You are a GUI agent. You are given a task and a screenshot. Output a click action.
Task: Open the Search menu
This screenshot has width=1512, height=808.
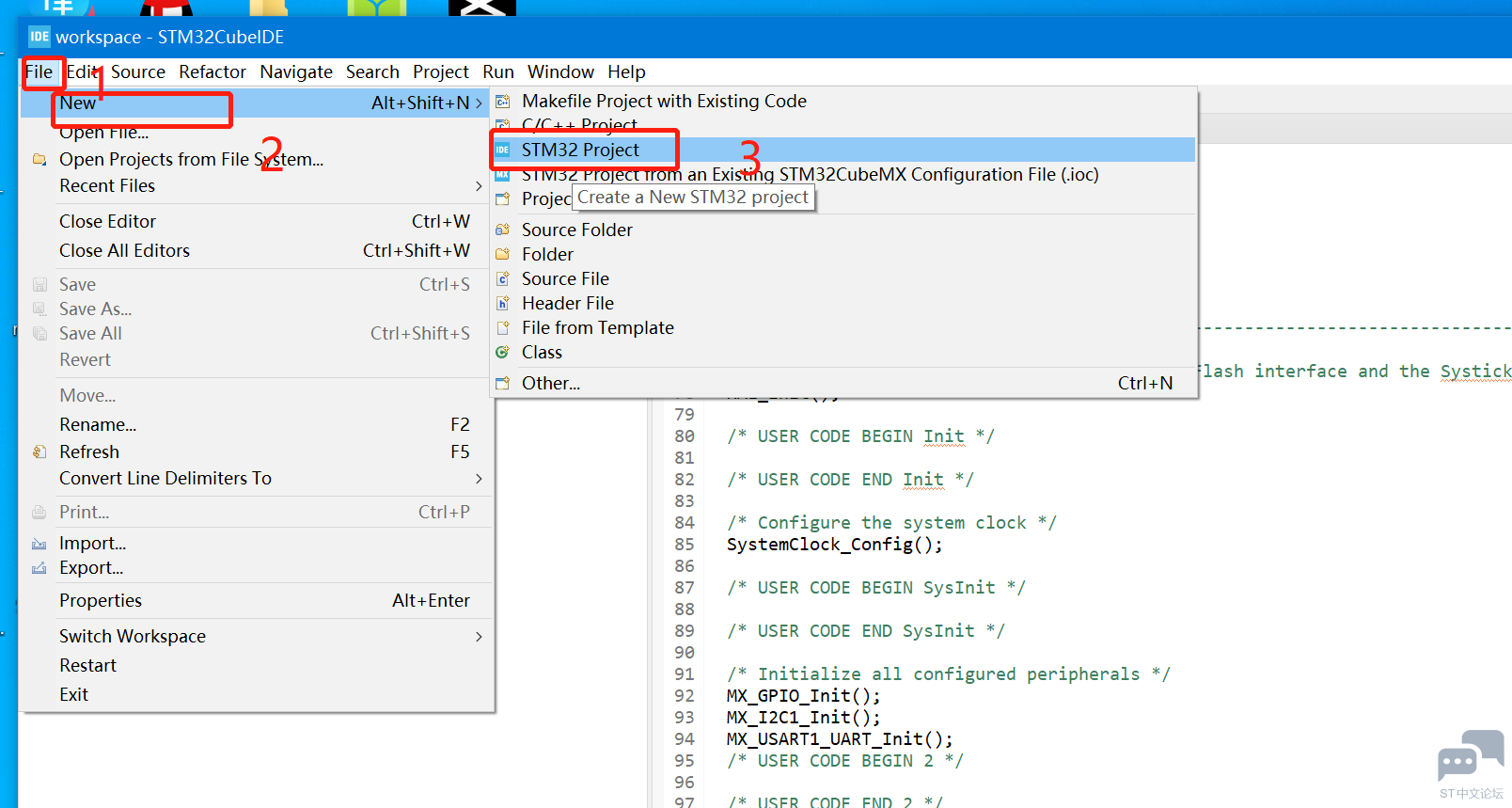pyautogui.click(x=372, y=71)
